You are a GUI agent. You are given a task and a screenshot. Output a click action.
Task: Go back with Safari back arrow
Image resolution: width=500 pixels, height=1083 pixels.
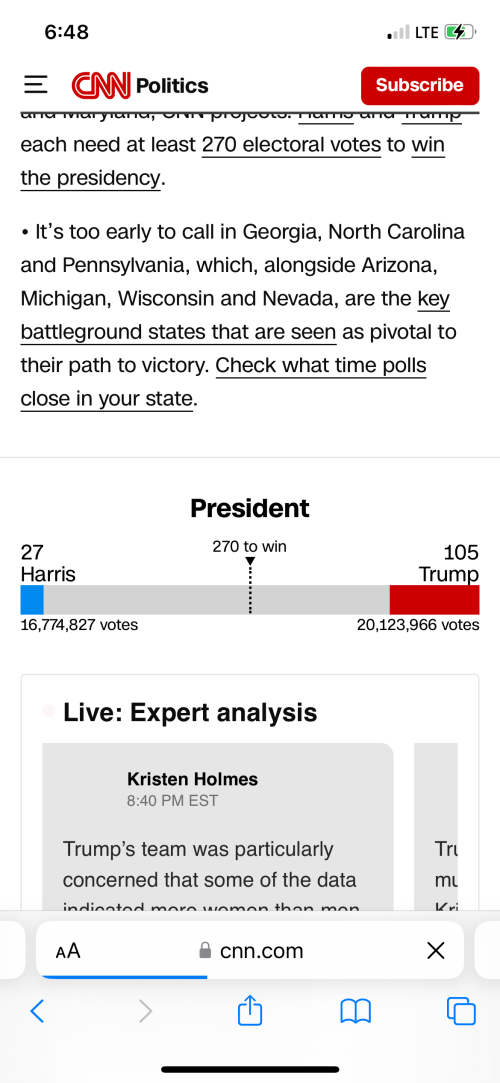point(37,1011)
